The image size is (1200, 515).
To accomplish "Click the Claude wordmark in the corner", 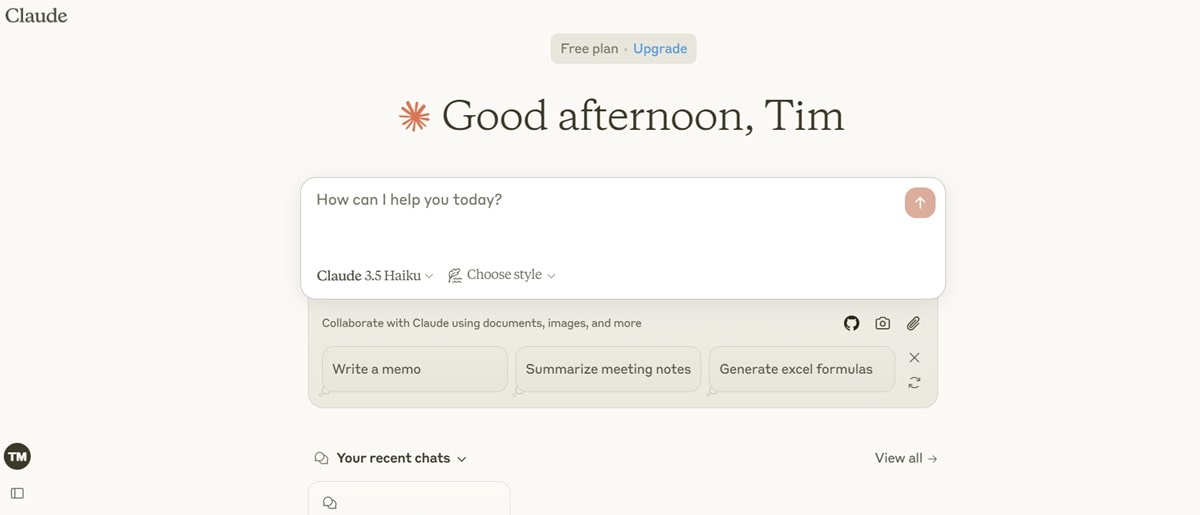I will click(36, 15).
